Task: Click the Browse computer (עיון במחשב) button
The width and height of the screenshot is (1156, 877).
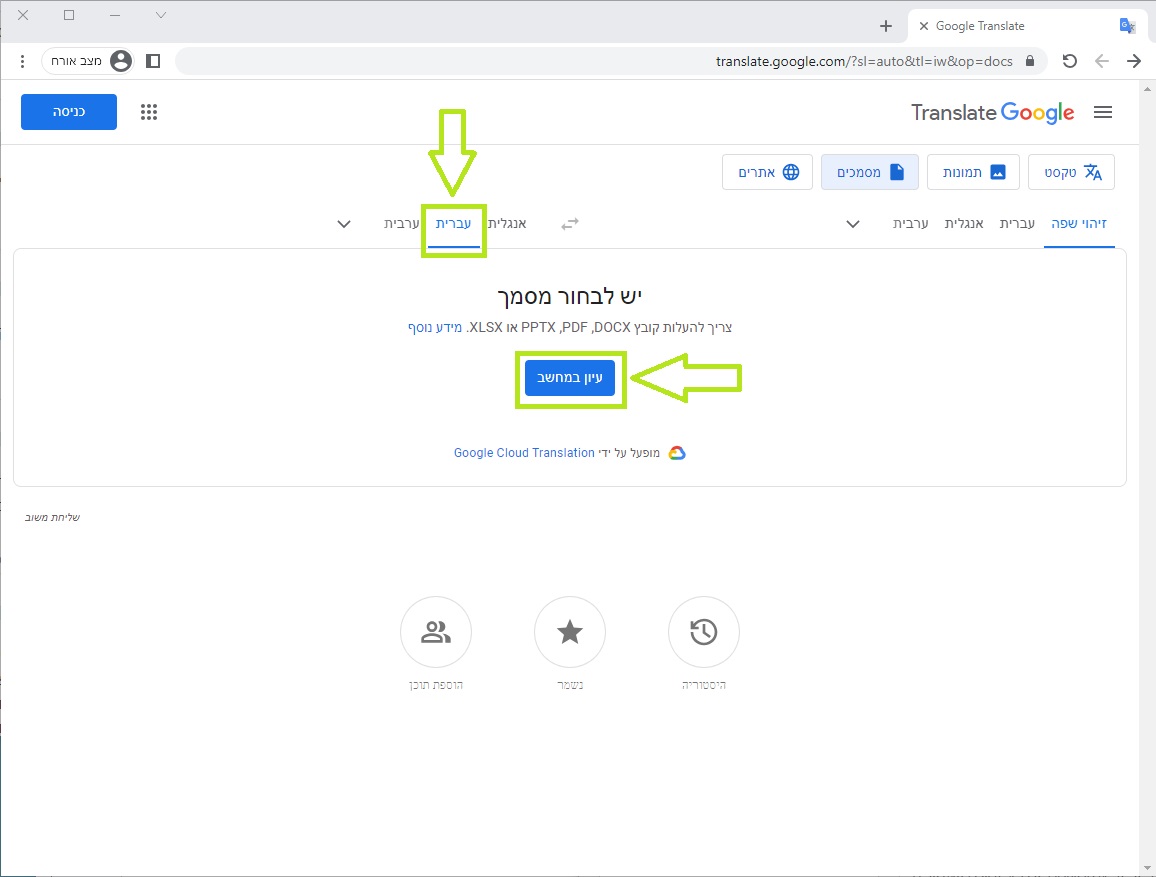Action: (570, 378)
